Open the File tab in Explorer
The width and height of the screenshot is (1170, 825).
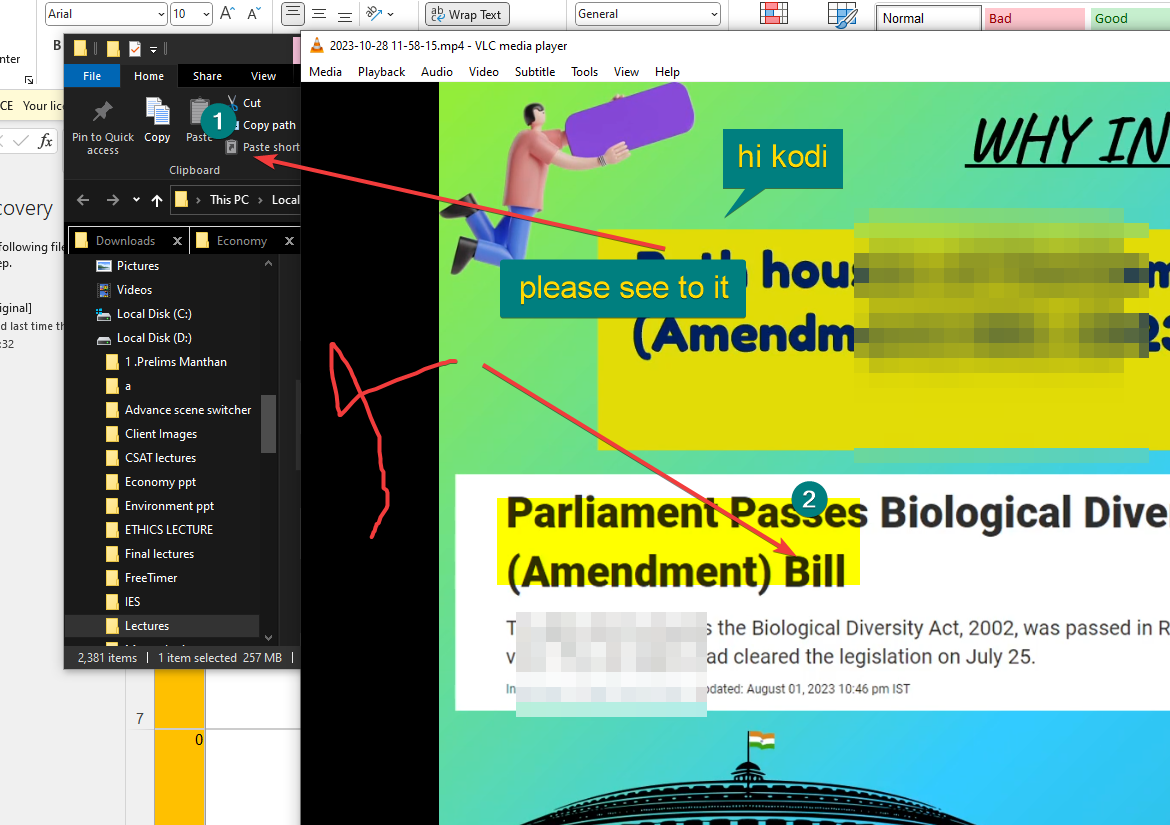pyautogui.click(x=92, y=76)
